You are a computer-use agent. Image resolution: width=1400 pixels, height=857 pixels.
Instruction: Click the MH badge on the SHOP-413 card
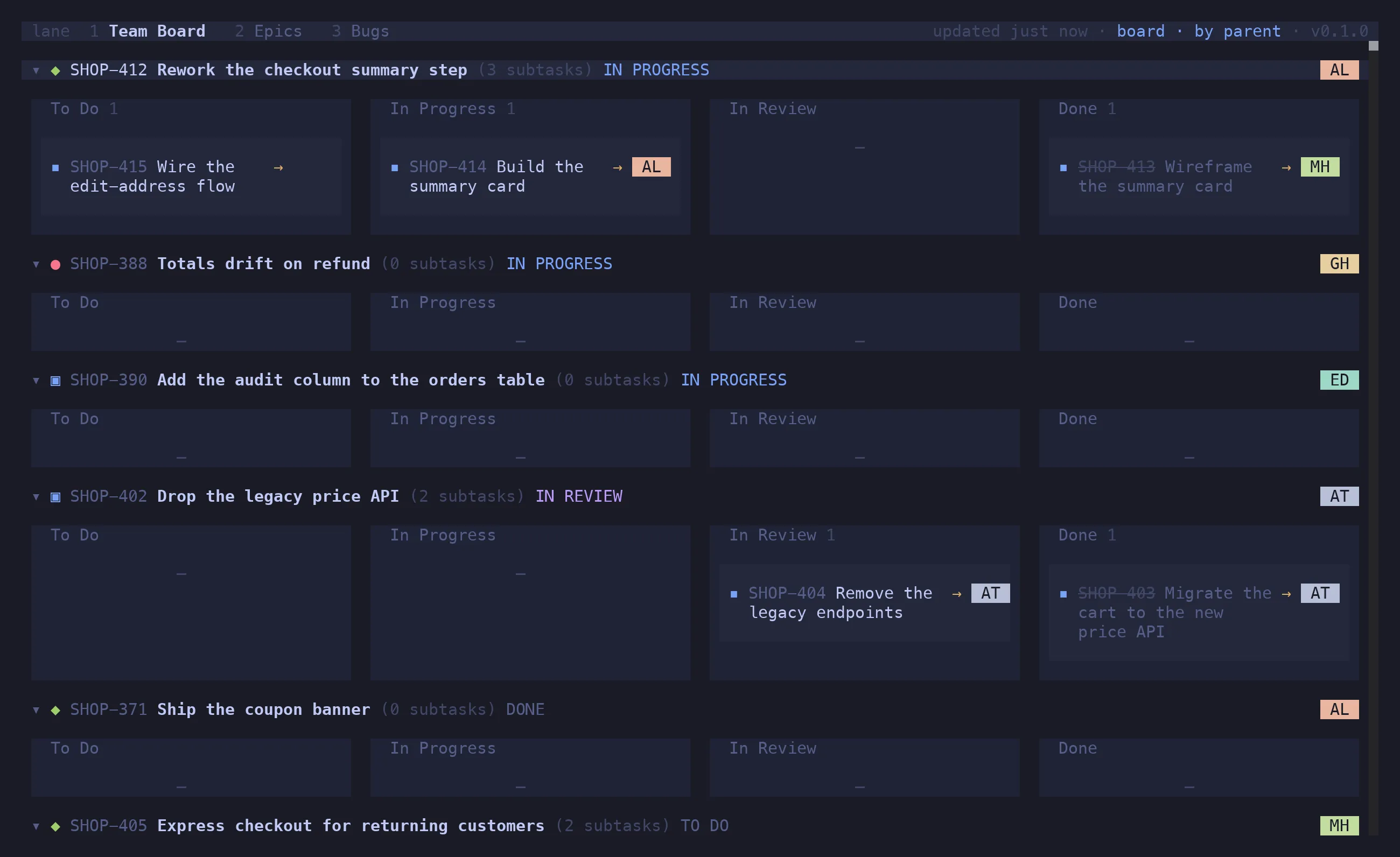coord(1320,167)
